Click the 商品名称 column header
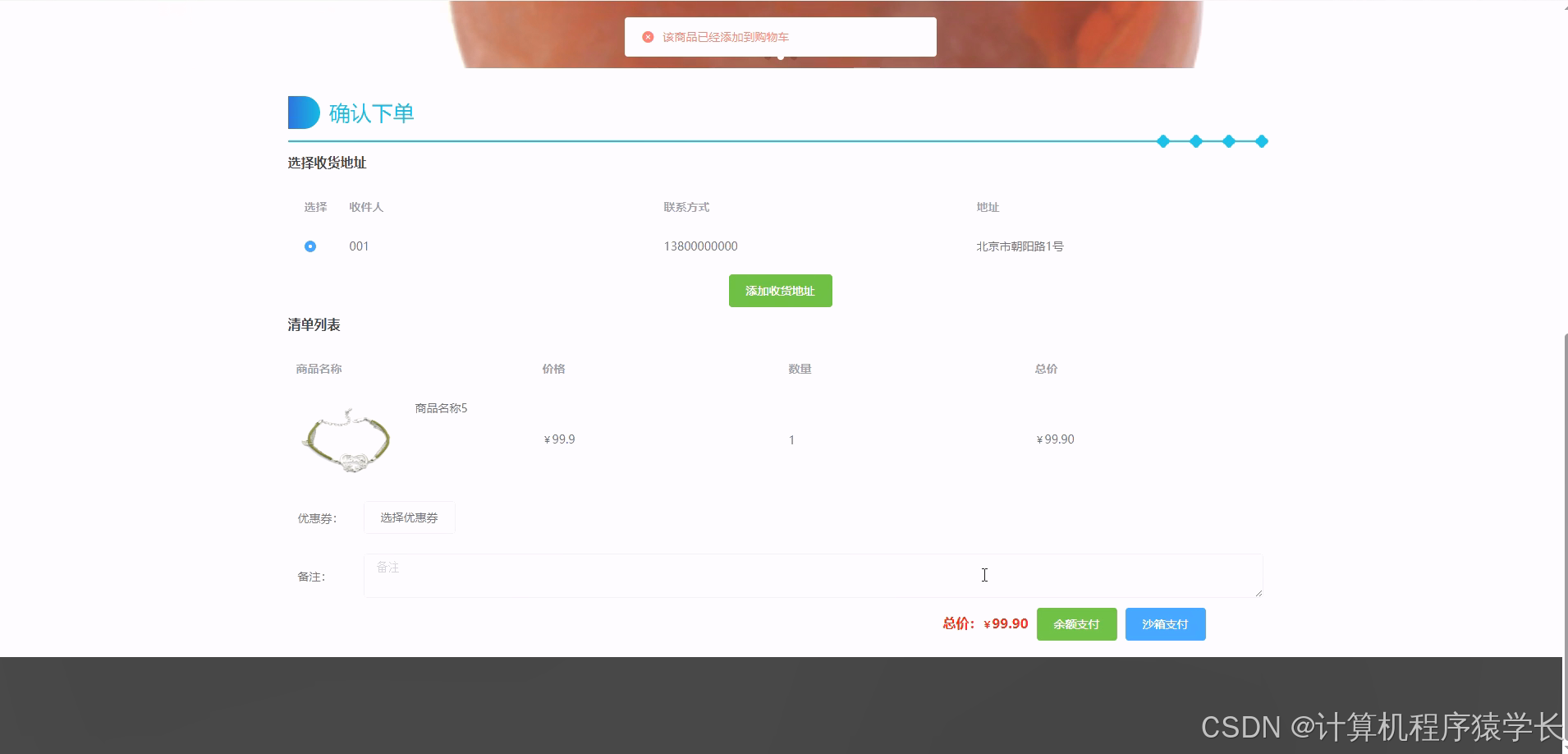Screen dimensions: 1568x754 (319, 369)
